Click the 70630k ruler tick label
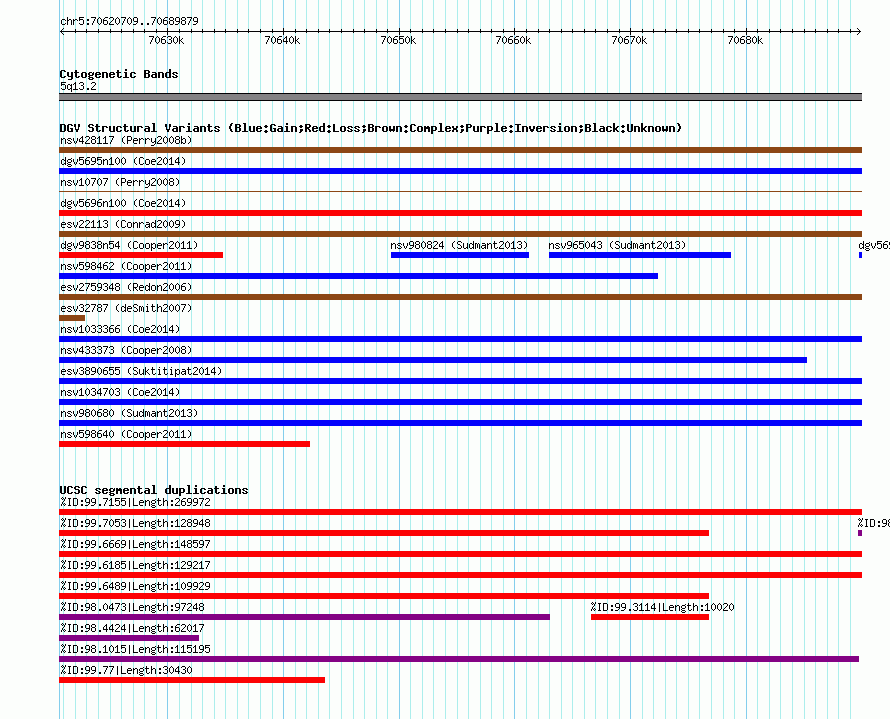Image resolution: width=890 pixels, height=719 pixels. [x=166, y=40]
